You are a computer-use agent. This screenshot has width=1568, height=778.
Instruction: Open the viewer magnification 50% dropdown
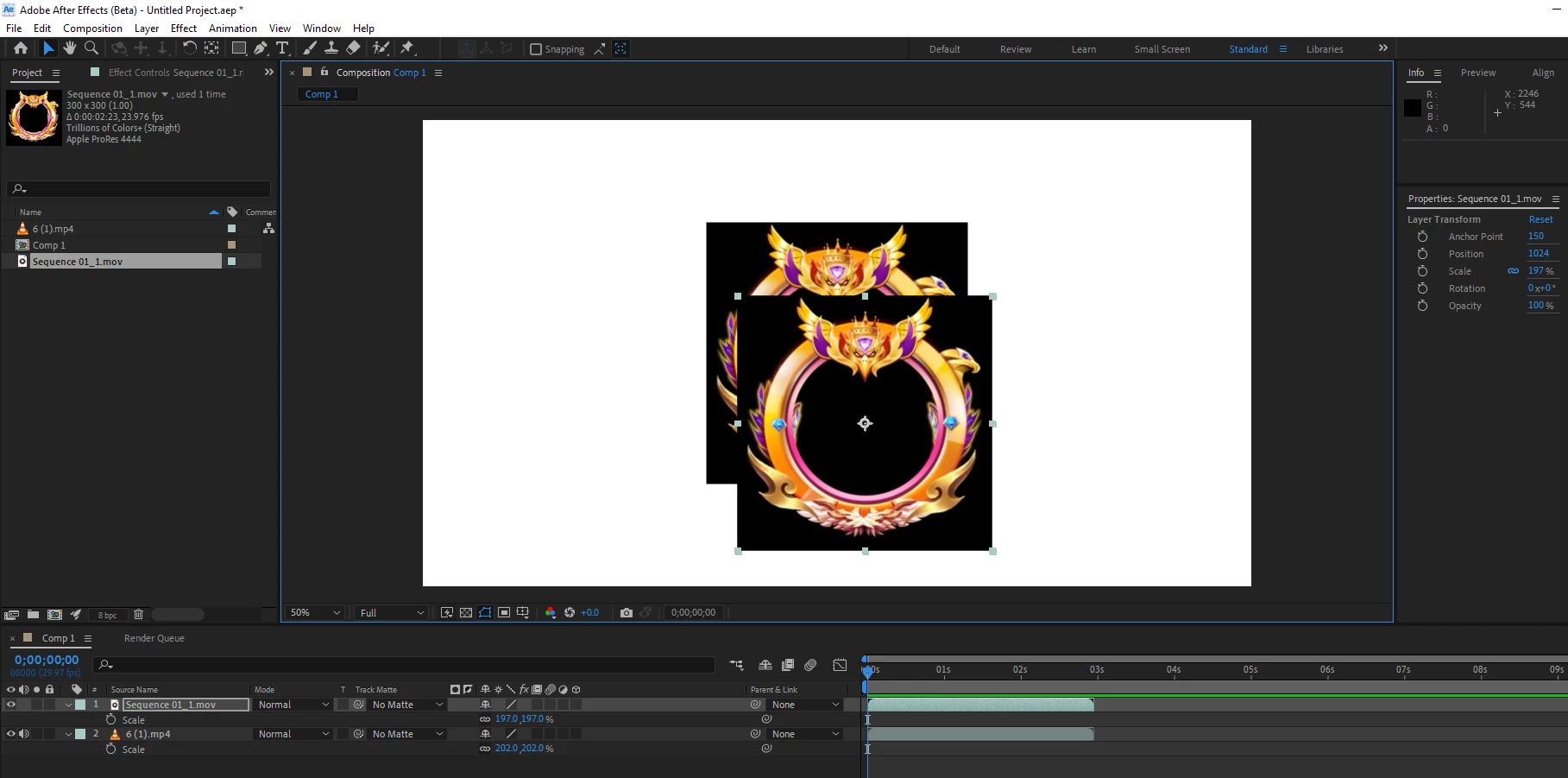(x=315, y=613)
